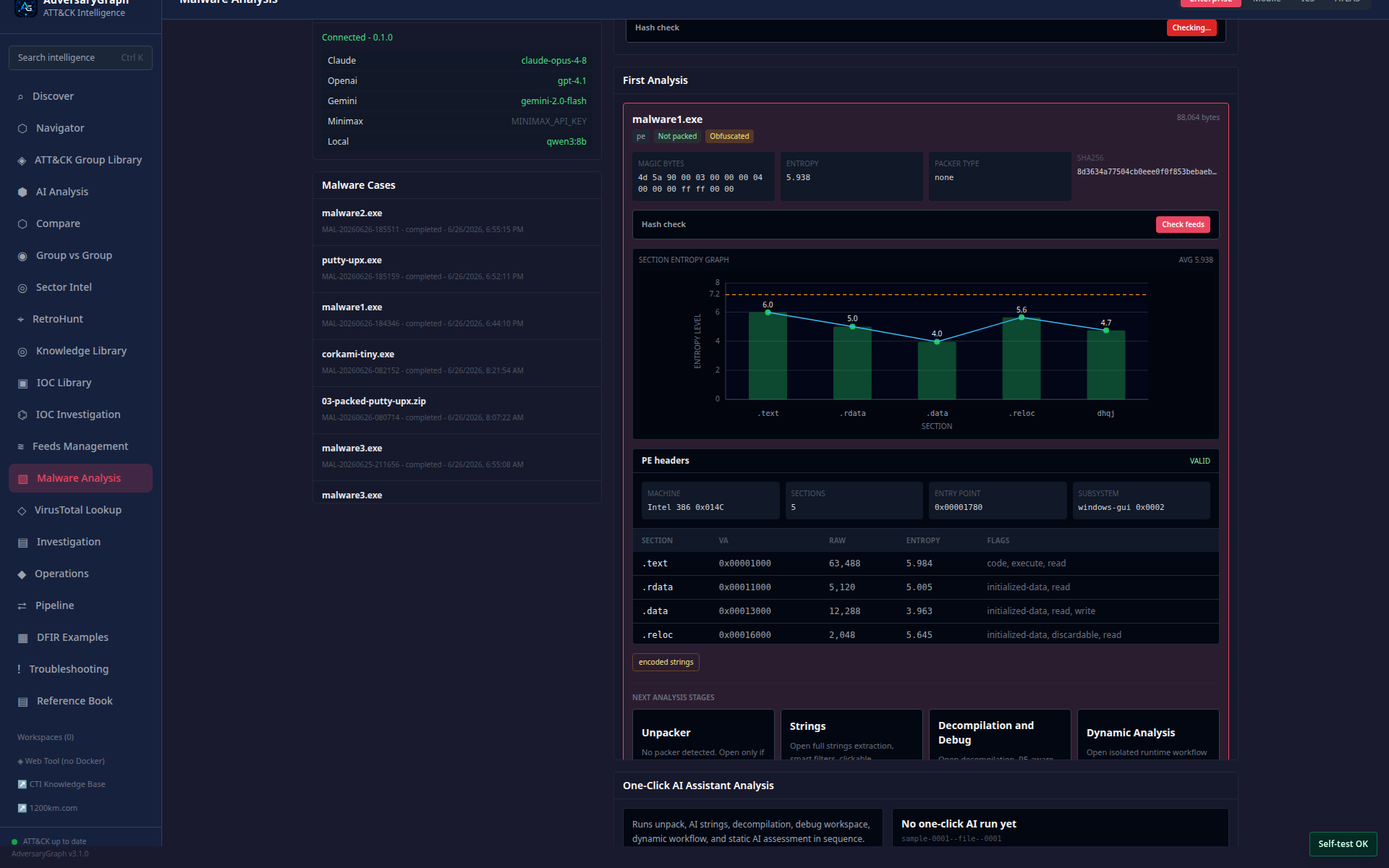Click the encoded strings tag
This screenshot has height=868, width=1389.
pyautogui.click(x=666, y=662)
